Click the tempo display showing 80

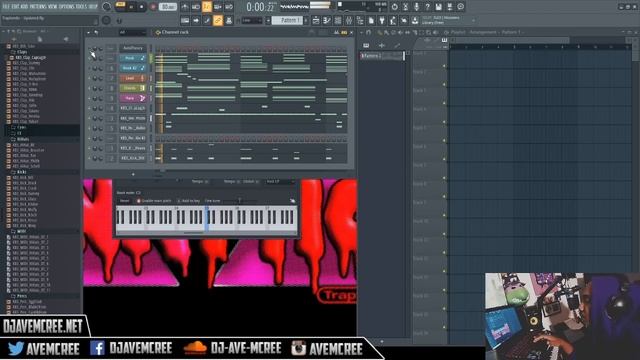pyautogui.click(x=168, y=7)
